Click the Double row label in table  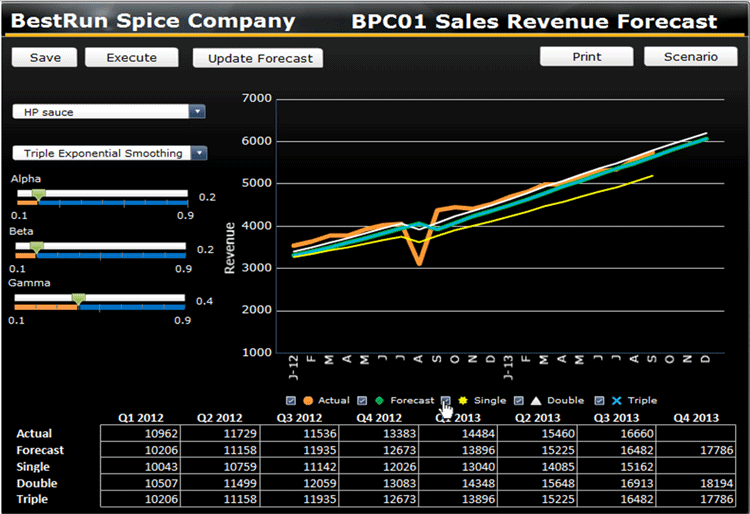(37, 483)
